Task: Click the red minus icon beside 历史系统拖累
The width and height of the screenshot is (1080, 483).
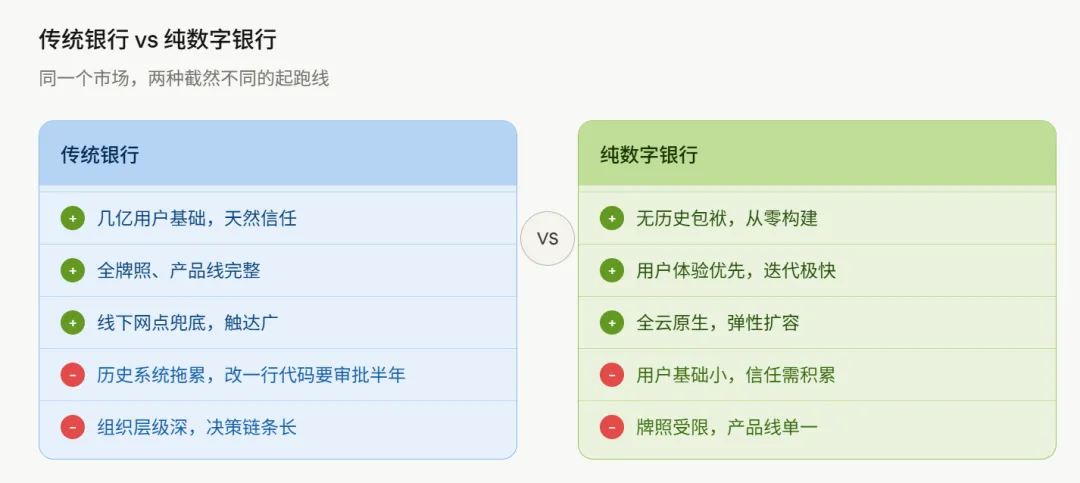Action: [x=72, y=375]
